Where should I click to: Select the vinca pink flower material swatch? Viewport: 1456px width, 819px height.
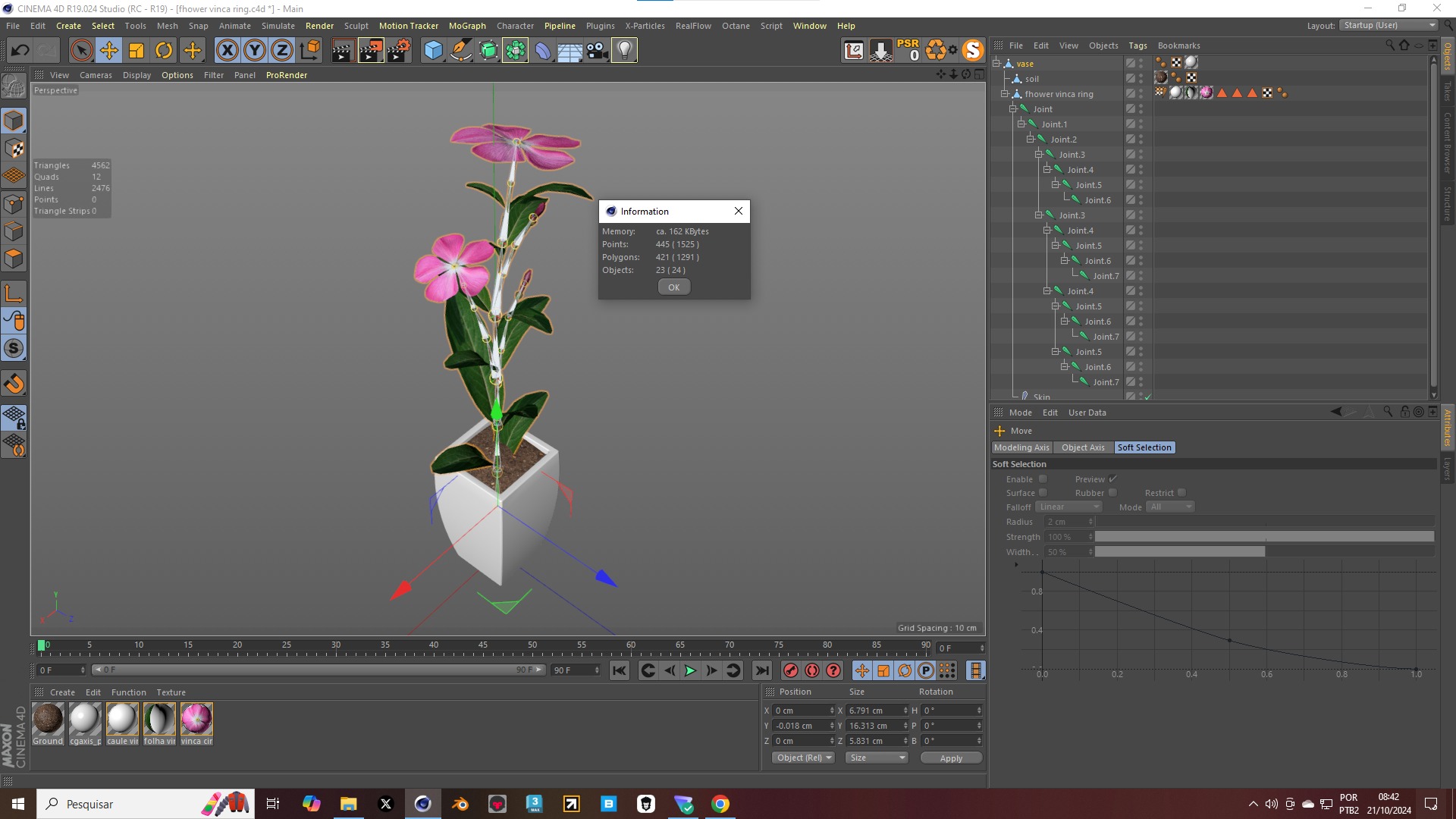(x=196, y=719)
